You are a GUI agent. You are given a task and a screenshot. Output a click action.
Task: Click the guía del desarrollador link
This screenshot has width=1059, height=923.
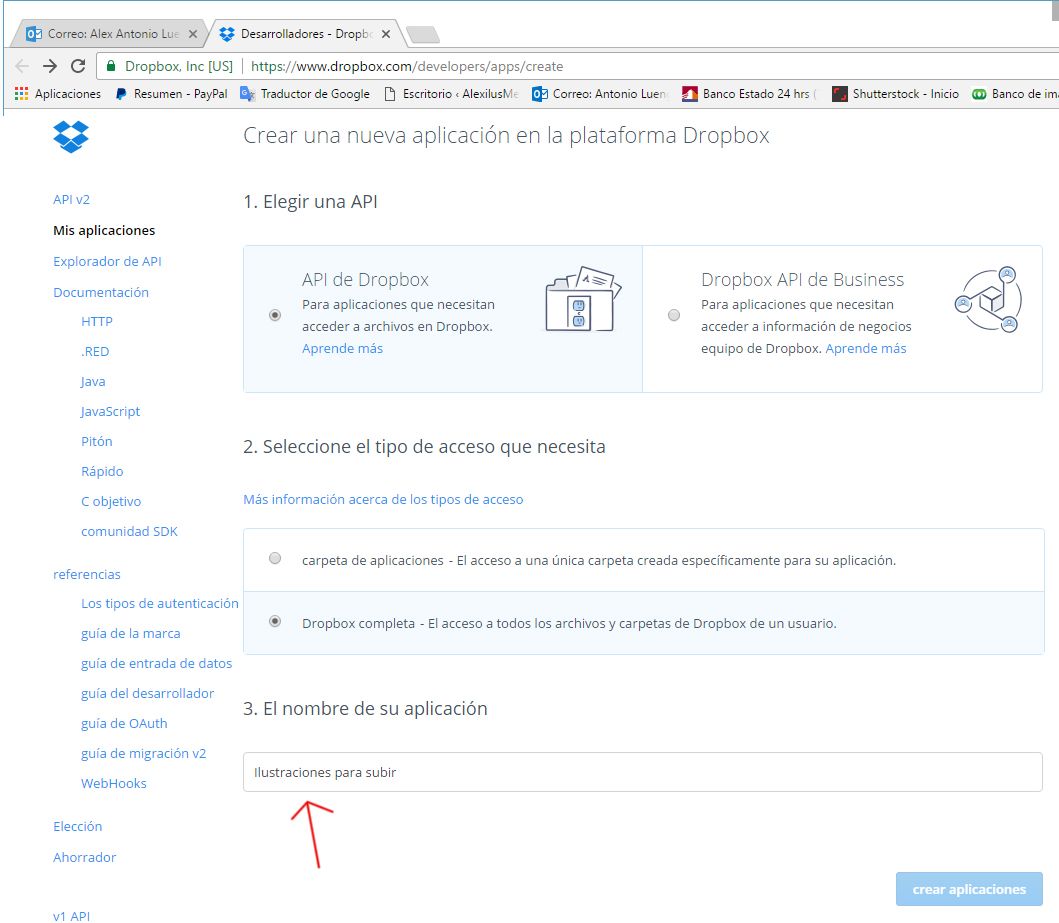147,693
